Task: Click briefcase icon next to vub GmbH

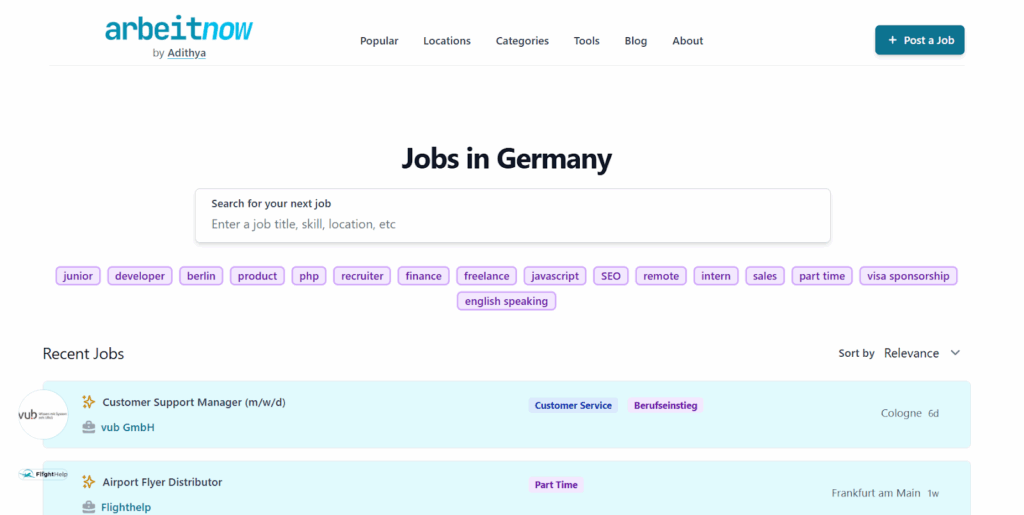Action: click(x=89, y=427)
